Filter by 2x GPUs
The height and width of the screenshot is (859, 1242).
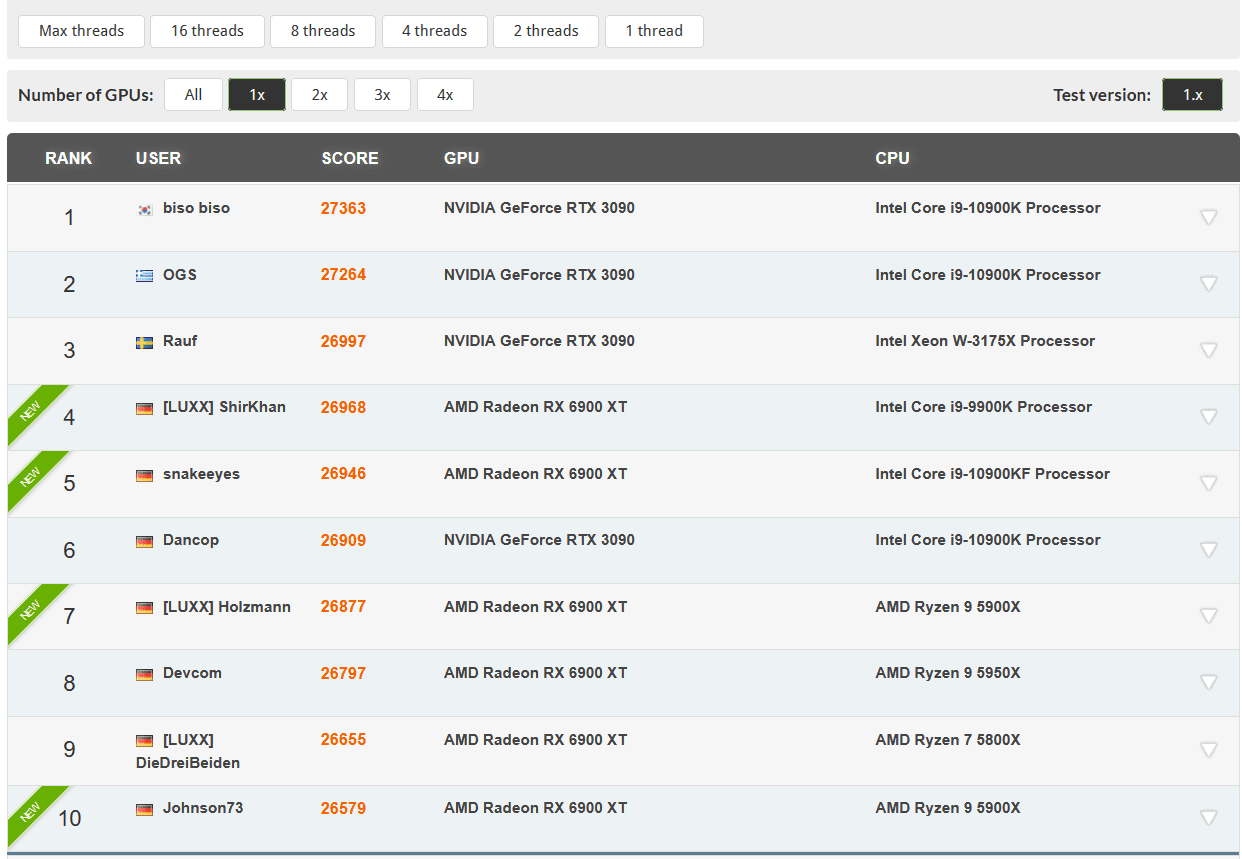pyautogui.click(x=320, y=95)
